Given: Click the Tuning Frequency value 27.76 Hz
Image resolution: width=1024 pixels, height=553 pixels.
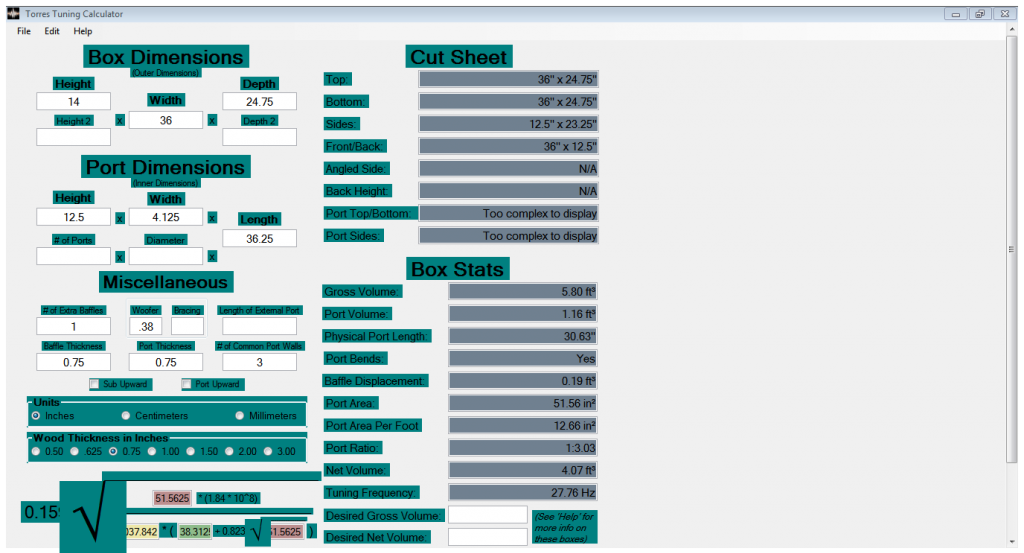Looking at the screenshot, I should pyautogui.click(x=523, y=492).
